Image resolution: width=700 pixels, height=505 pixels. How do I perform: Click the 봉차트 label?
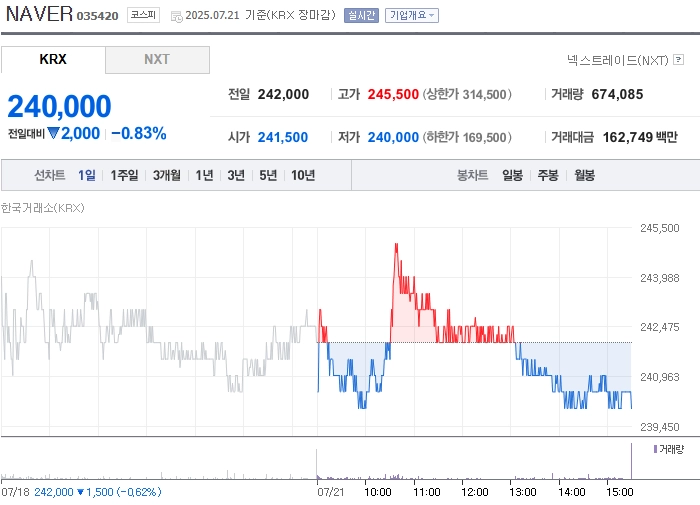pyautogui.click(x=472, y=175)
